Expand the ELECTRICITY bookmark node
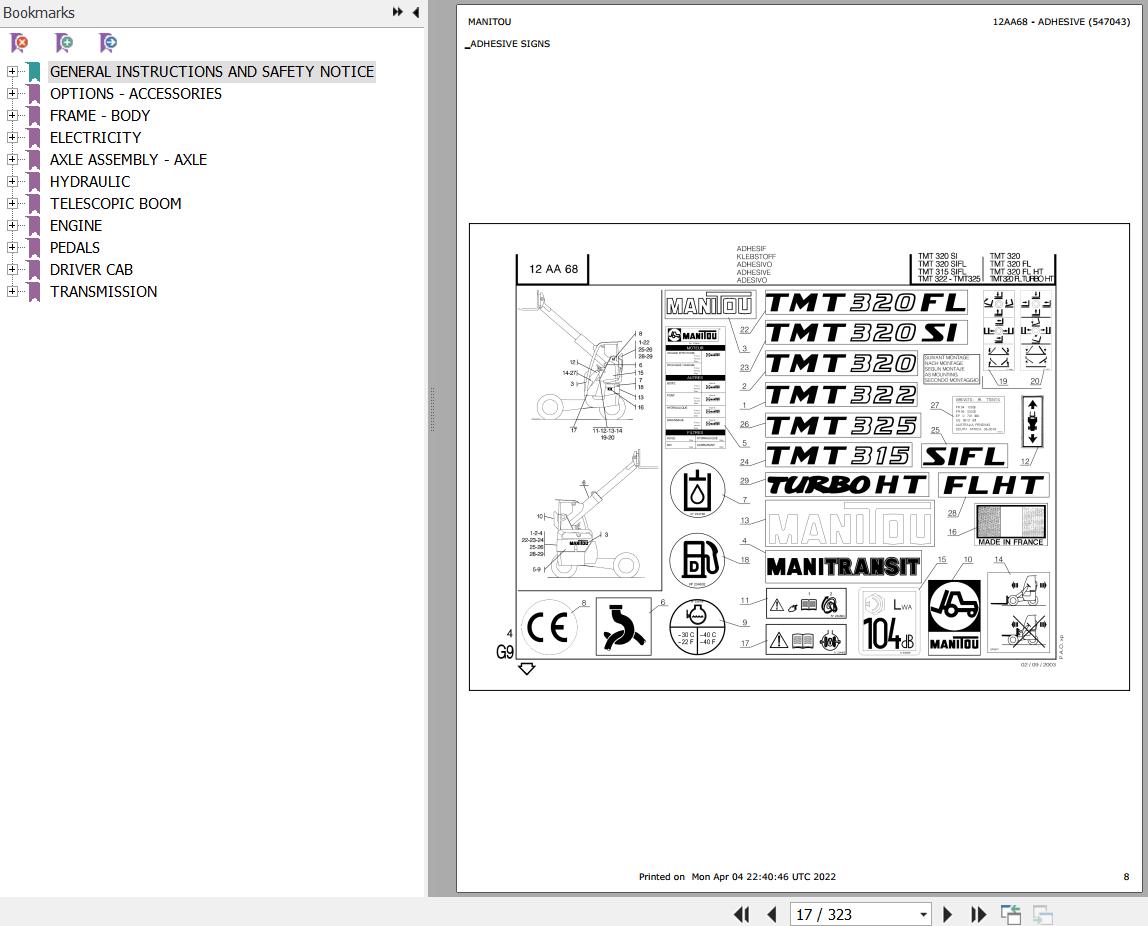Image resolution: width=1148 pixels, height=926 pixels. click(12, 138)
